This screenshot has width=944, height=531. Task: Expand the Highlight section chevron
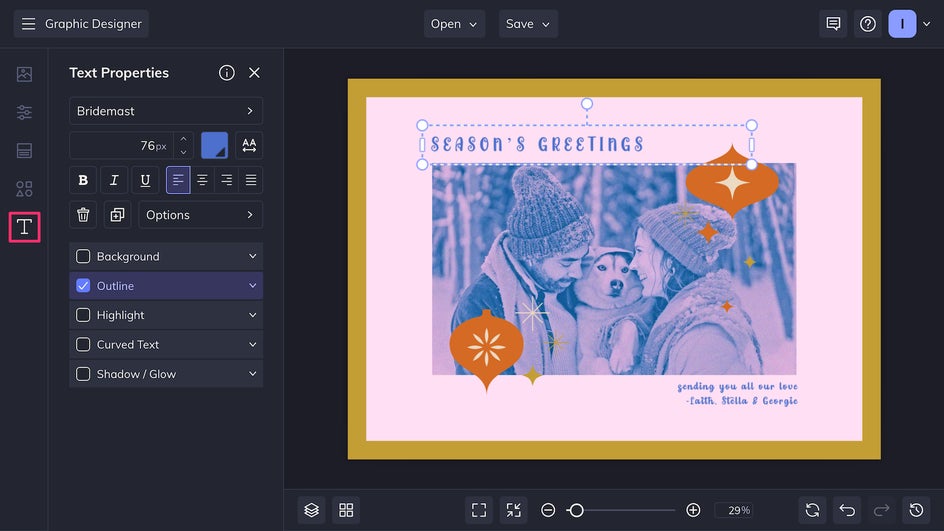[x=252, y=315]
